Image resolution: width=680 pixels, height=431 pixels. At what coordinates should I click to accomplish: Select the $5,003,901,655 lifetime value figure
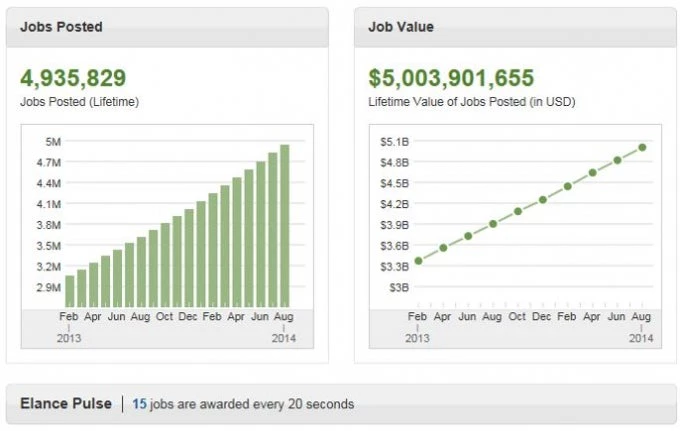pyautogui.click(x=451, y=78)
